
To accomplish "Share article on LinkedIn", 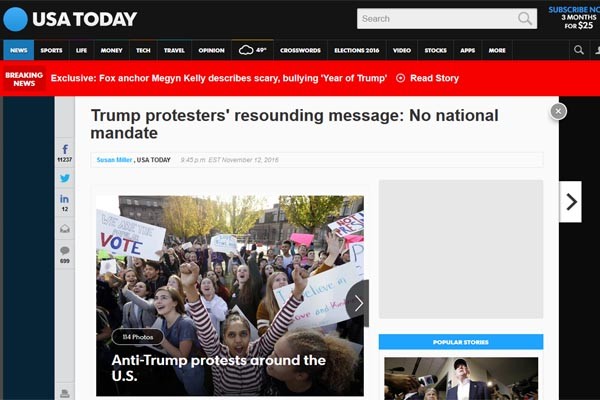I will [x=65, y=202].
